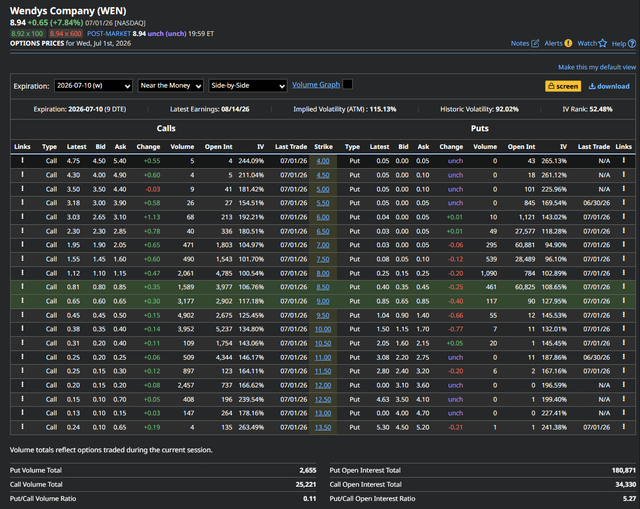Click the 8.94 x 600 ask quote
Screen dimensions: 640x509
coord(66,34)
